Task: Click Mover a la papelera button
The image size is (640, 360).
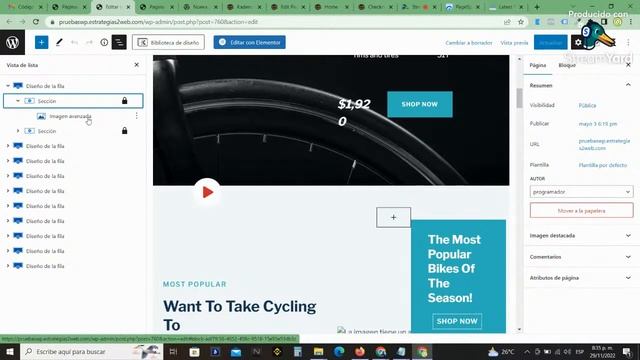Action: (x=581, y=211)
